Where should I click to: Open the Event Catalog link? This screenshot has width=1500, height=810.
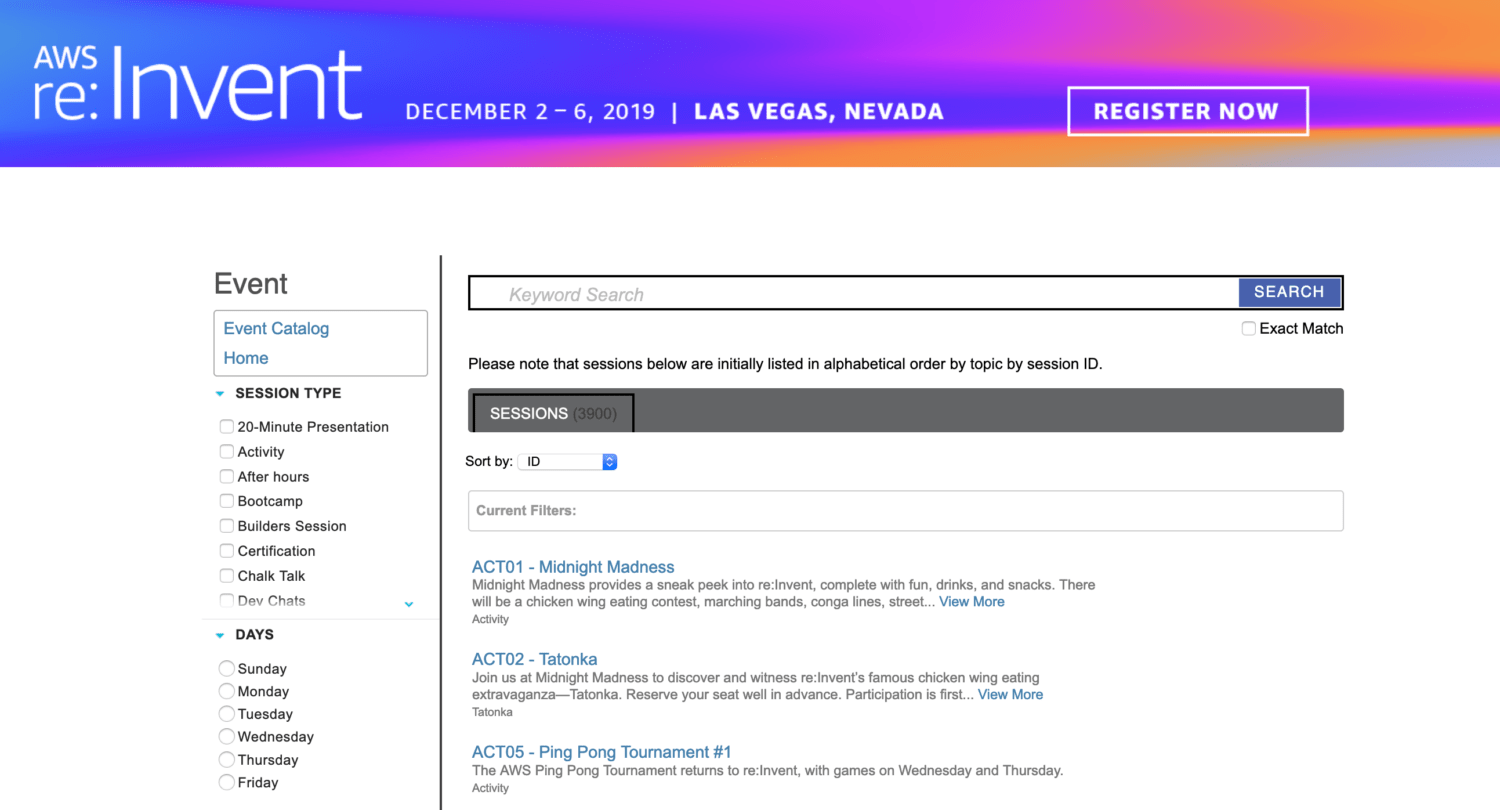(x=276, y=329)
